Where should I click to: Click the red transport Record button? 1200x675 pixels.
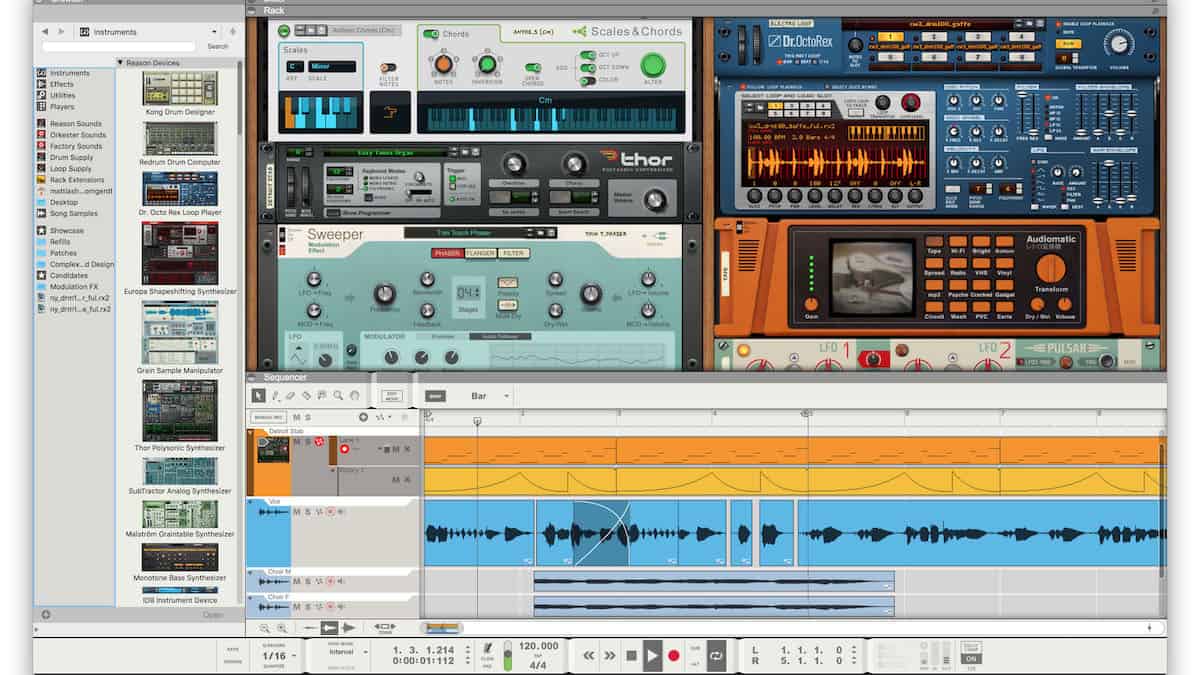pos(673,656)
